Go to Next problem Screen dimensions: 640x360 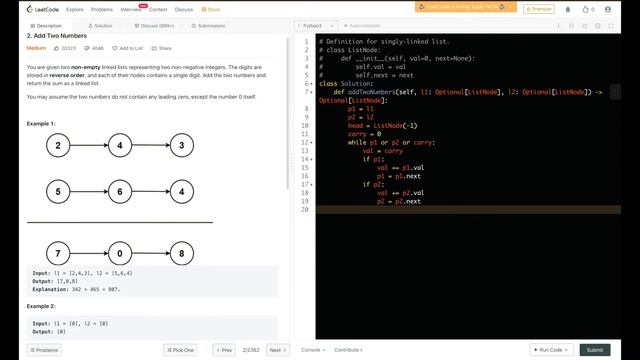pos(278,350)
